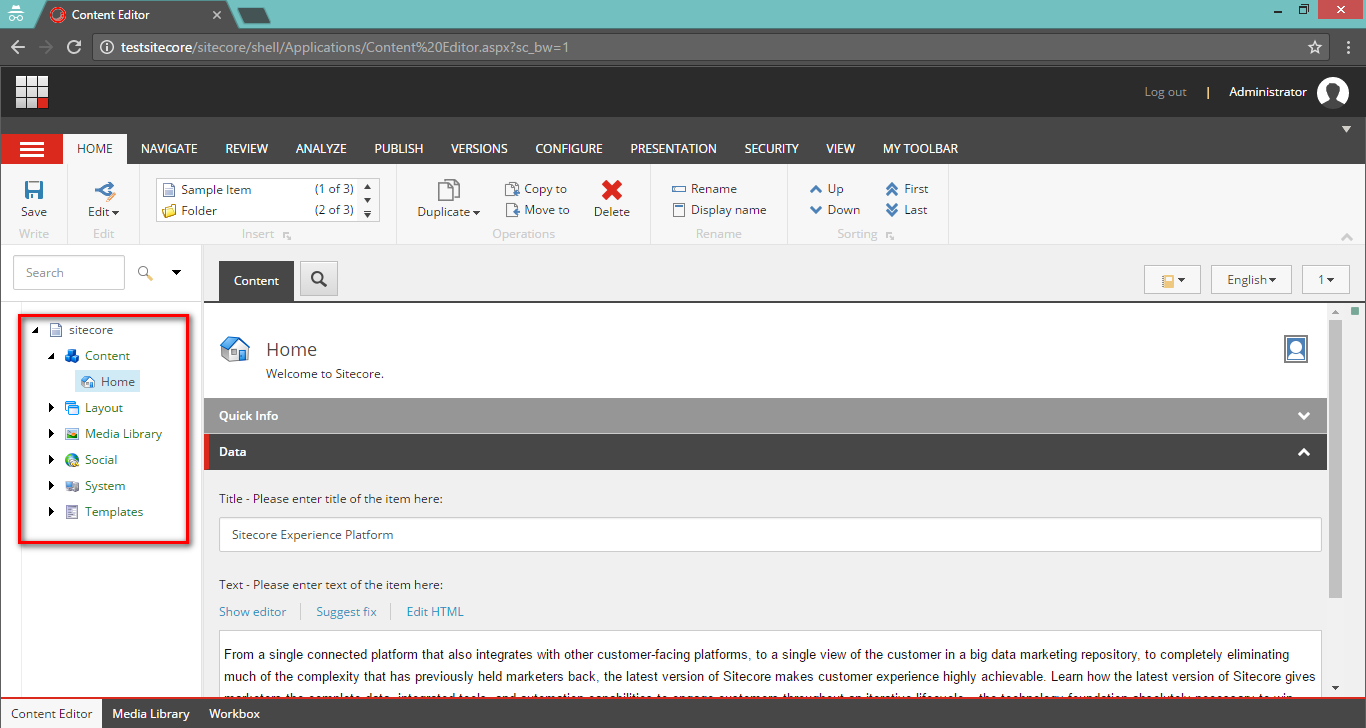Expand the System tree node

52,486
